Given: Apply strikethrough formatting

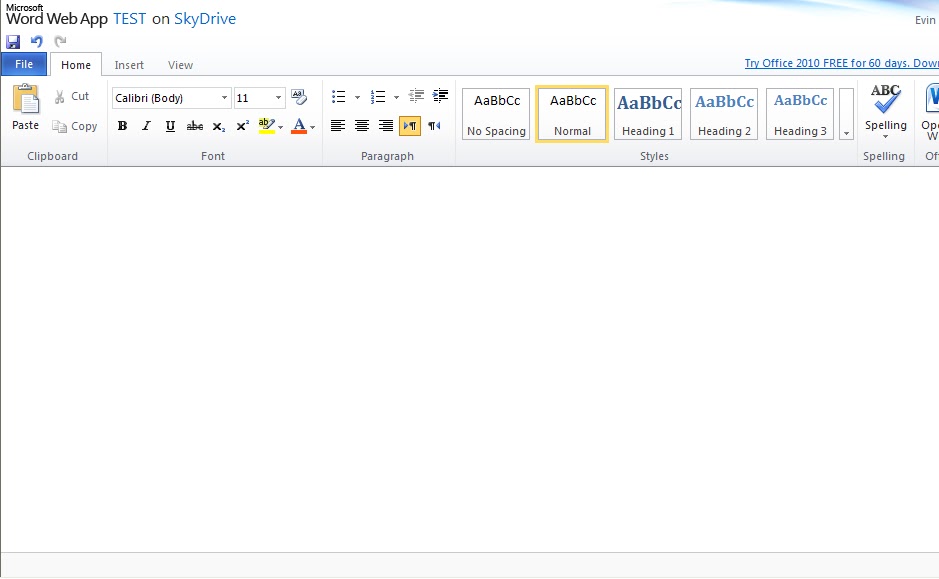Looking at the screenshot, I should [x=195, y=126].
